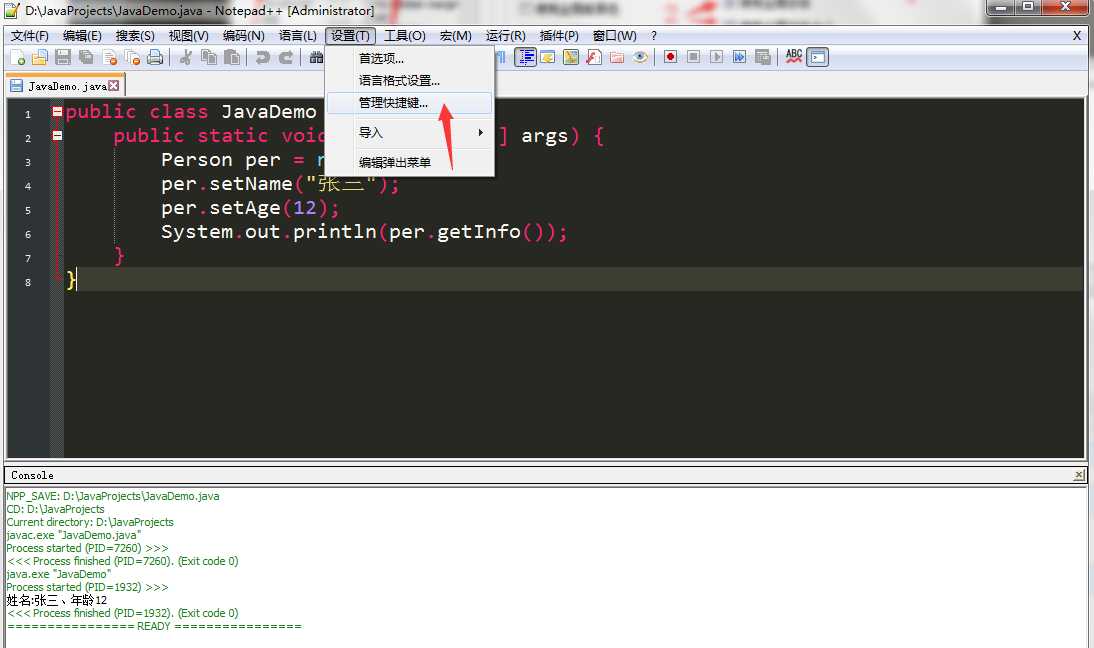The height and width of the screenshot is (648, 1094).
Task: Click the Run macro multiple times icon
Action: coord(740,57)
